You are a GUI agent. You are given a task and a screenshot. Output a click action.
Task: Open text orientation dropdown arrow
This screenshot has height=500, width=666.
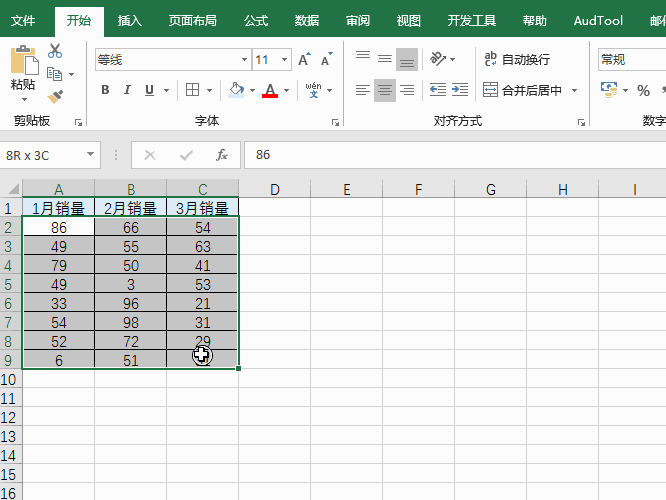coord(452,59)
